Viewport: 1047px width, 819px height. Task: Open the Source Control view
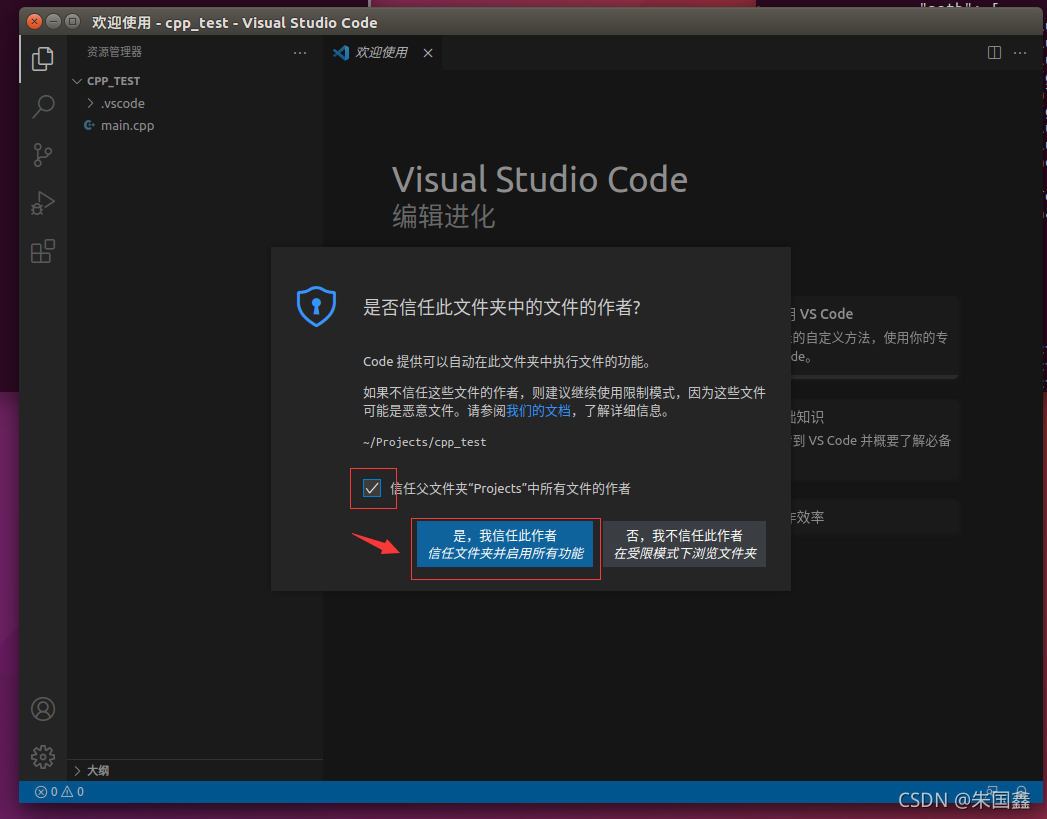tap(43, 155)
